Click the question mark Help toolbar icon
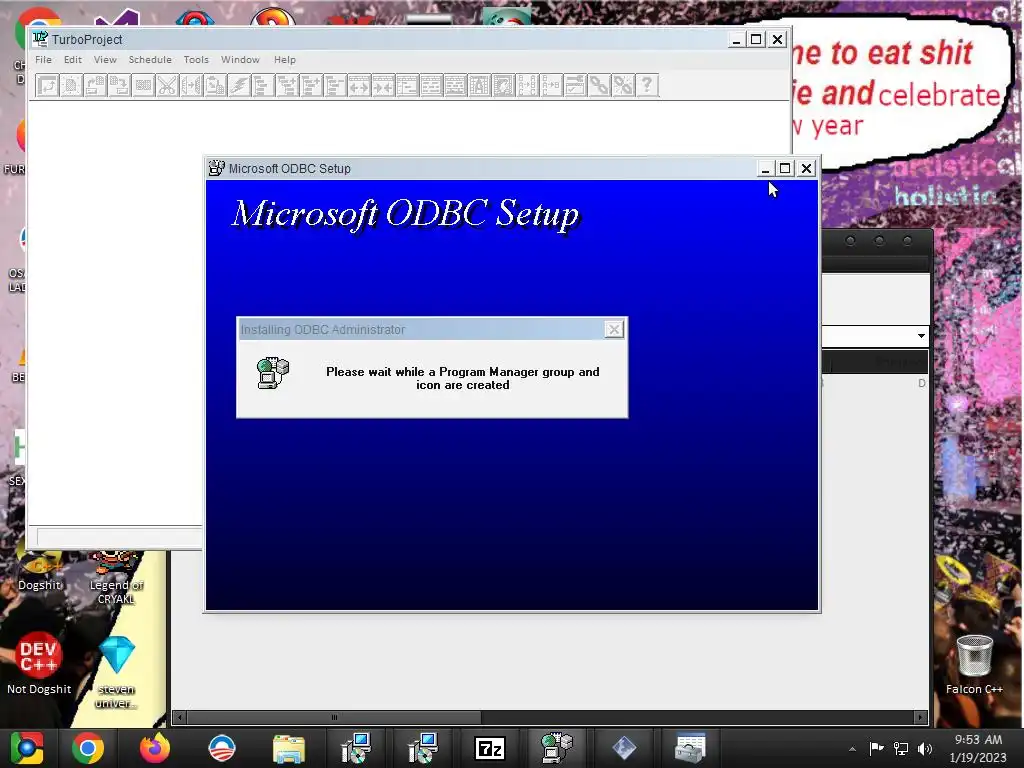Screen dimensions: 1024x768 point(647,86)
